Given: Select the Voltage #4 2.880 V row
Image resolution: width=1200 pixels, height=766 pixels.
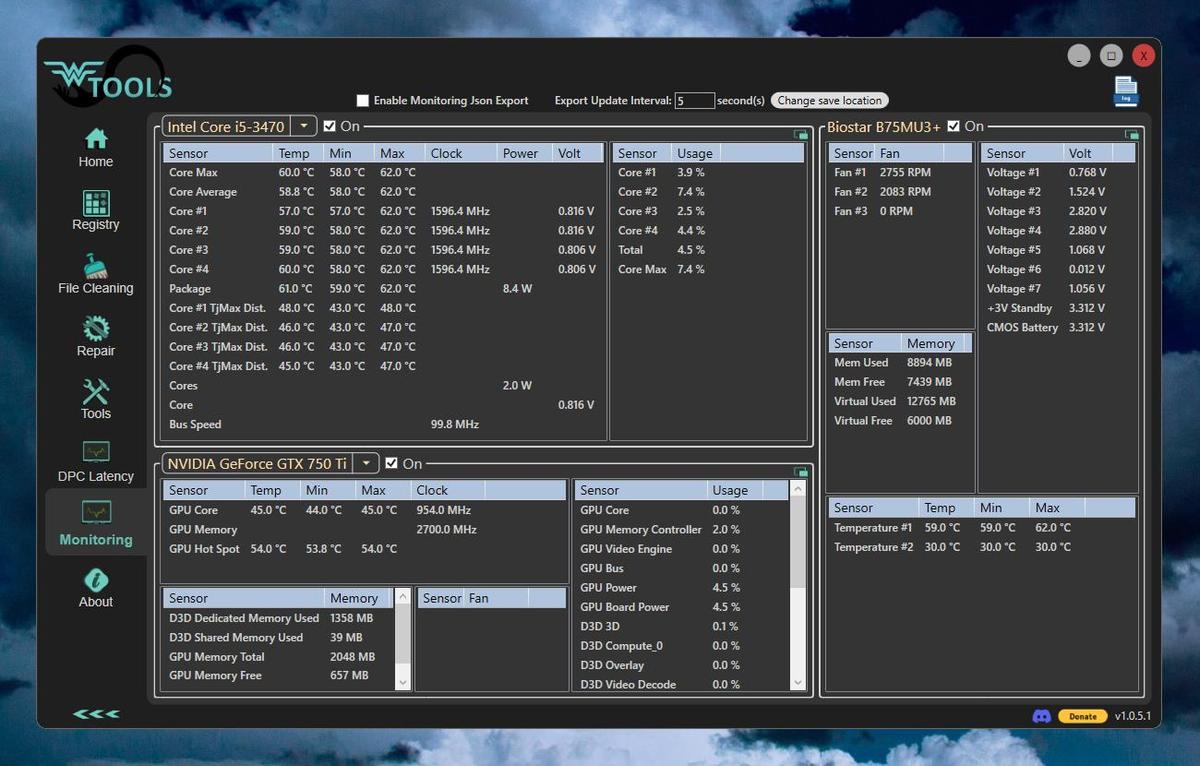Looking at the screenshot, I should tap(1059, 230).
